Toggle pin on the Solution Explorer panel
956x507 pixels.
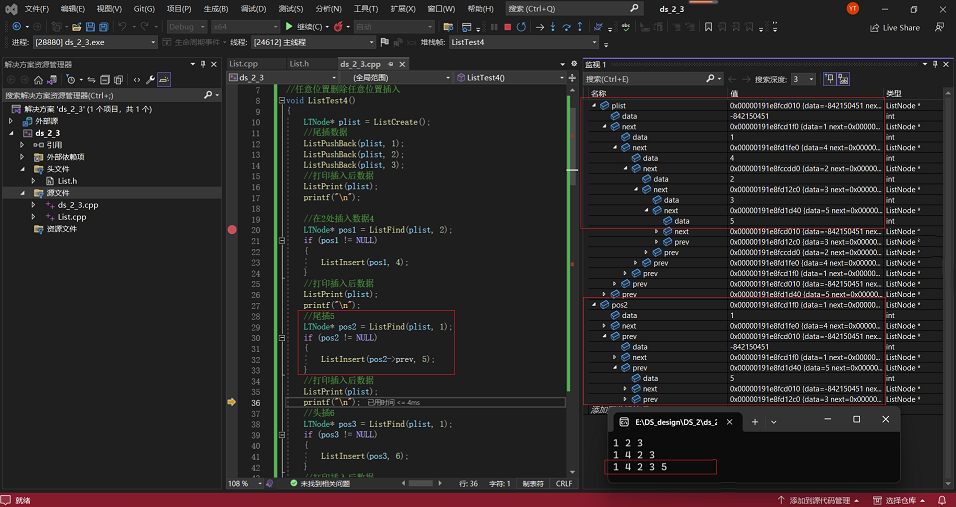pyautogui.click(x=204, y=64)
